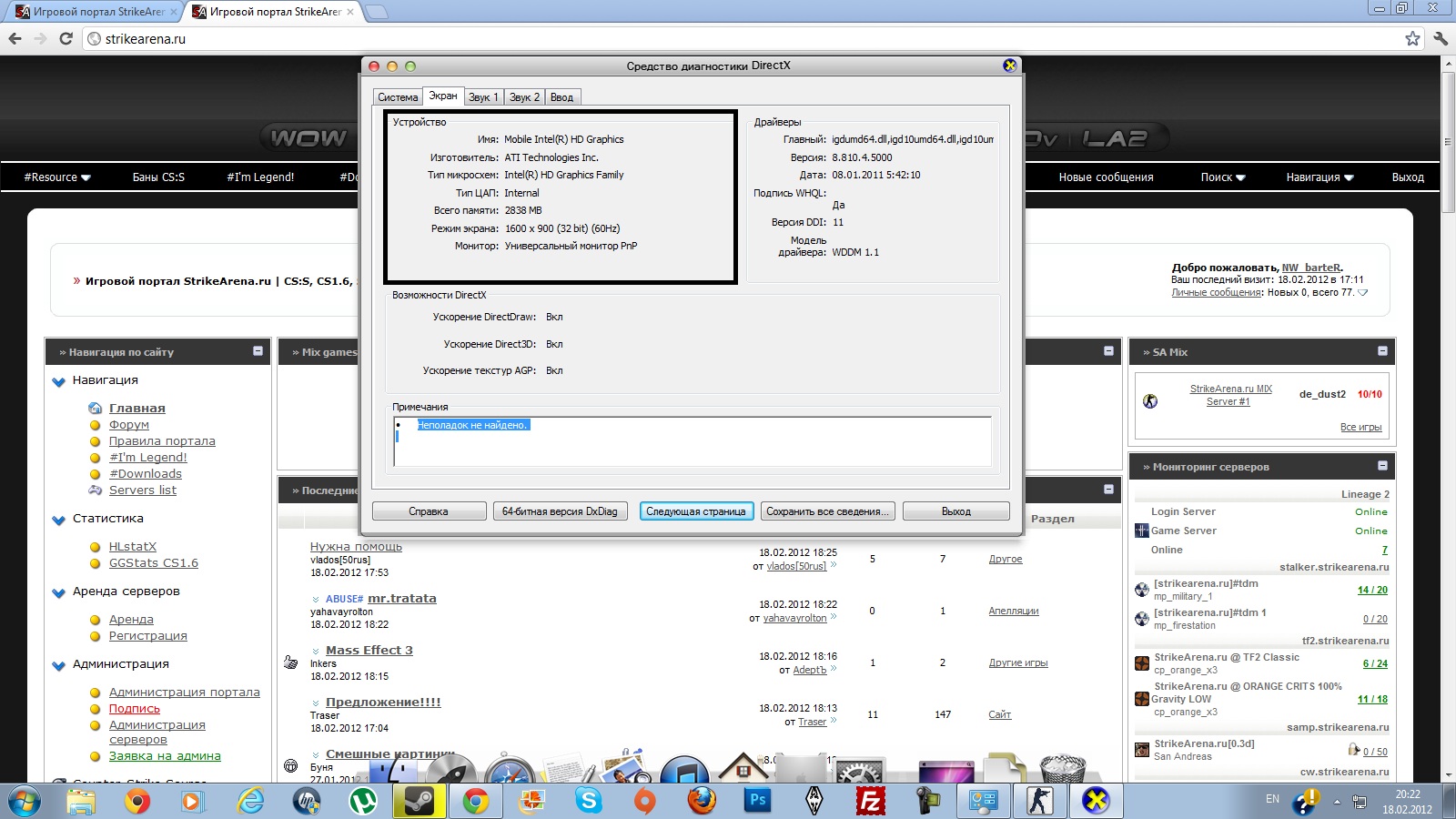Image resolution: width=1456 pixels, height=819 pixels.
Task: Open FileZilla from the taskbar
Action: (871, 801)
